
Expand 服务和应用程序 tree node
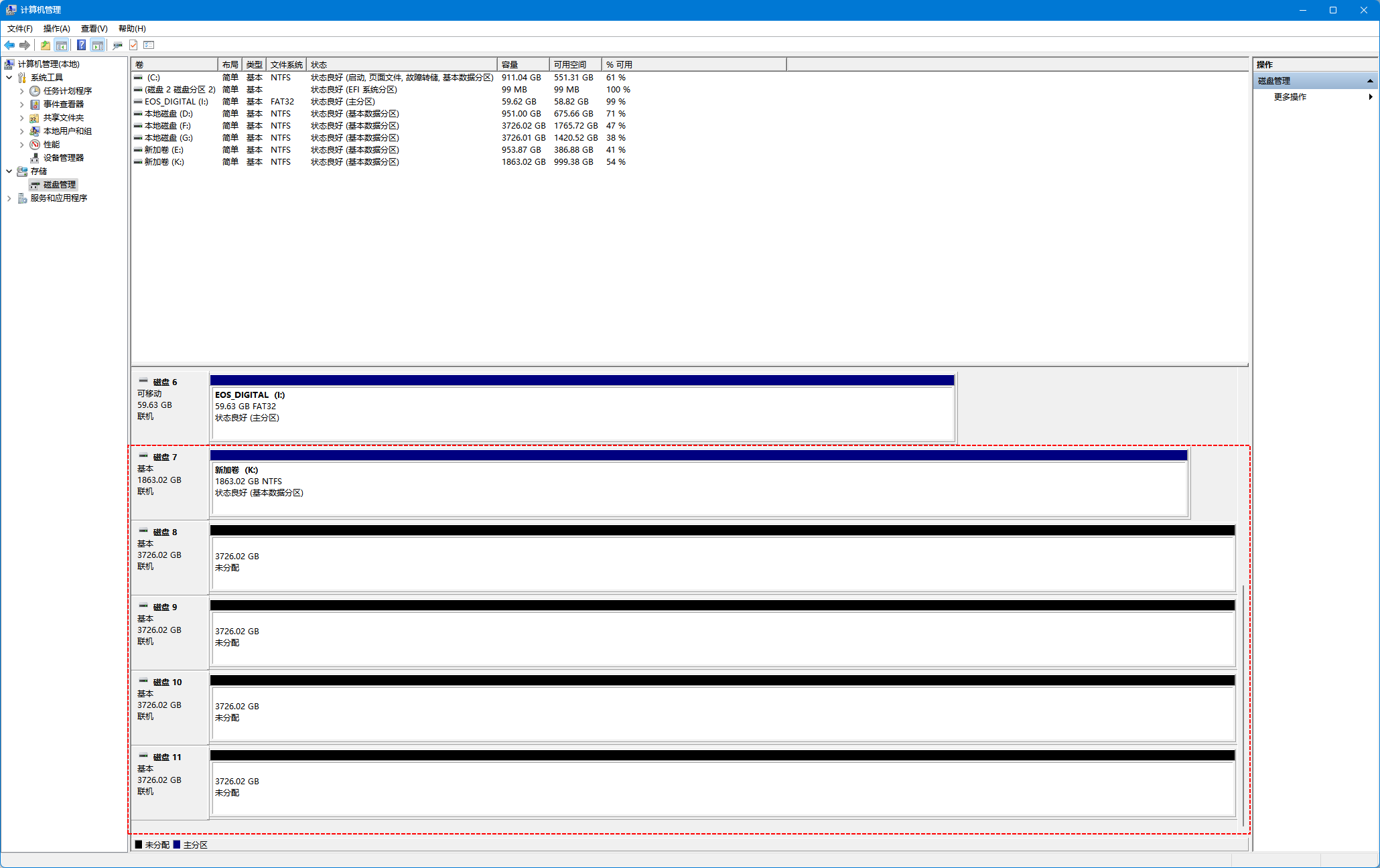(x=9, y=198)
